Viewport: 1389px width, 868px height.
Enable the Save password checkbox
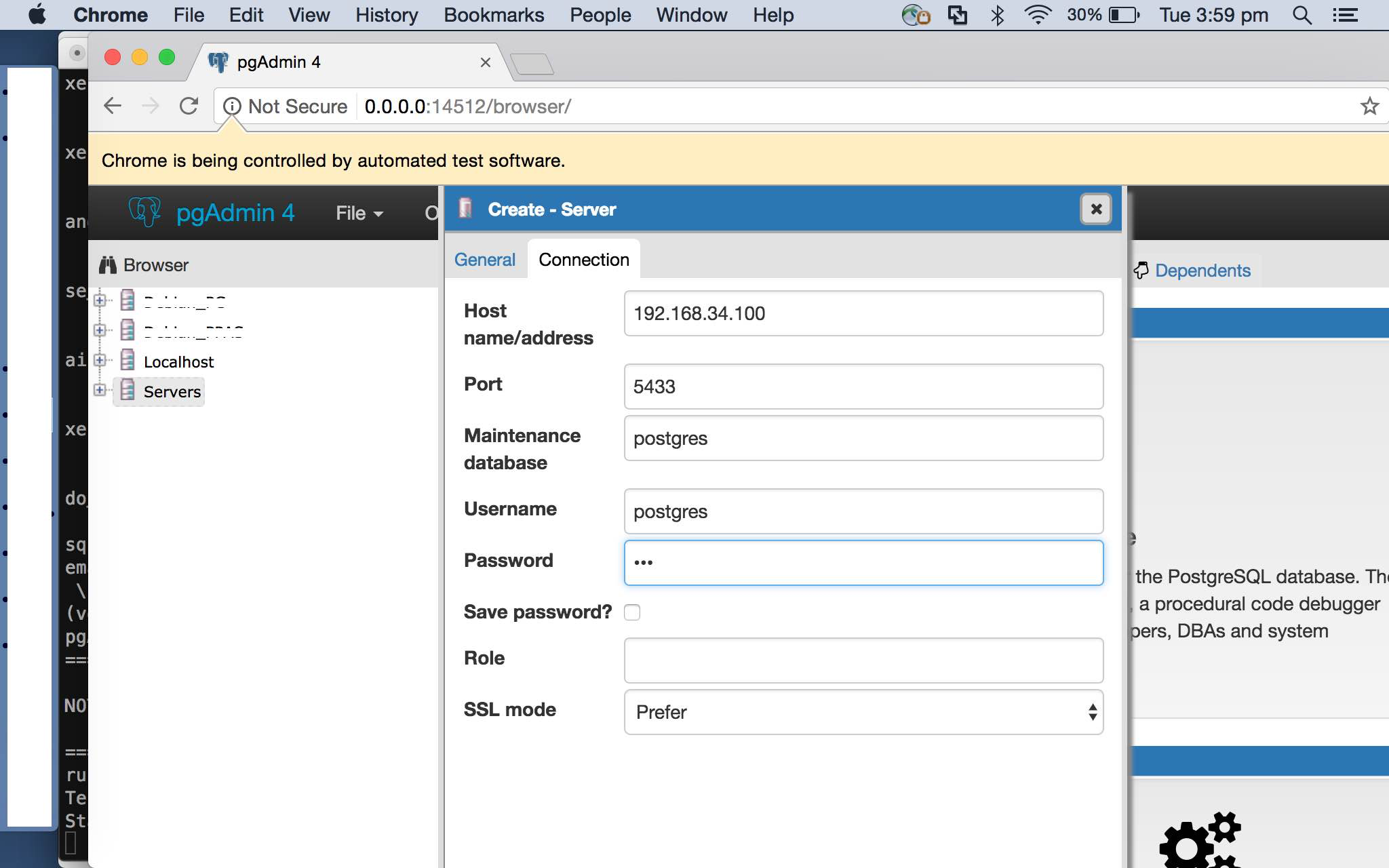[632, 612]
